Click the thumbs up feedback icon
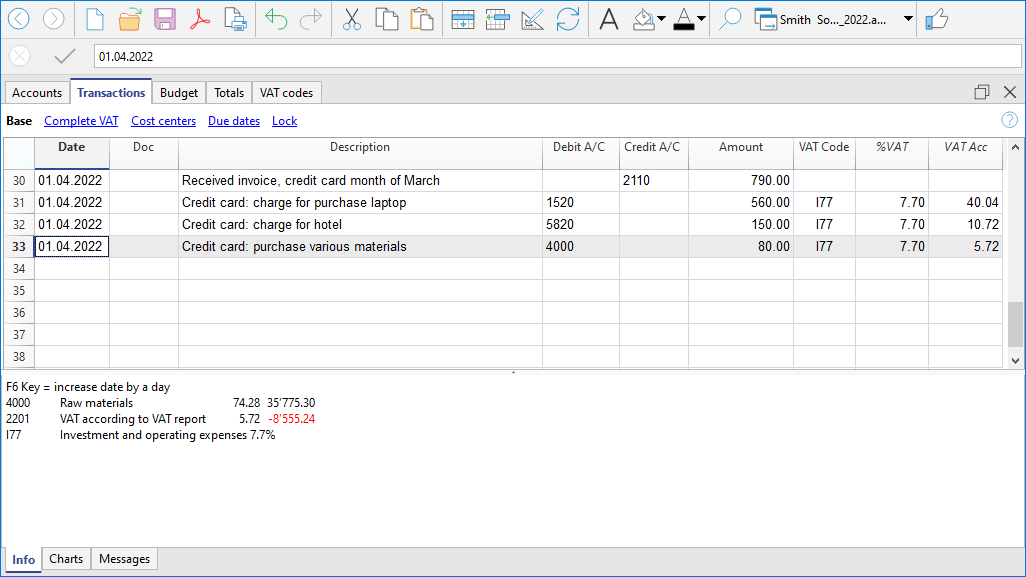 click(x=936, y=19)
